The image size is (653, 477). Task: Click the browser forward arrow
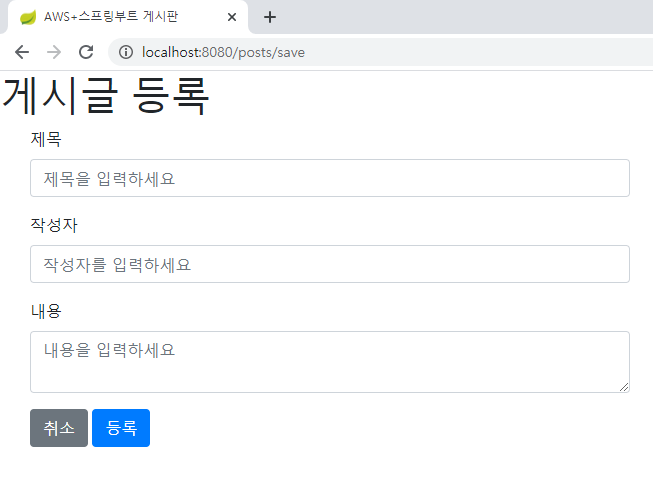pyautogui.click(x=54, y=52)
